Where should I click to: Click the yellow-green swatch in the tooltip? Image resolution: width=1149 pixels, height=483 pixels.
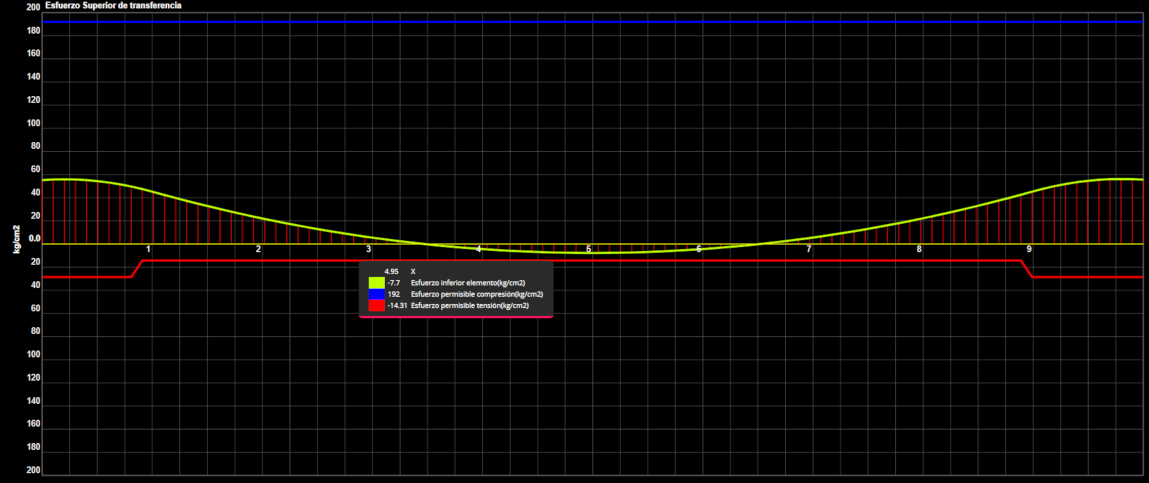pyautogui.click(x=377, y=282)
